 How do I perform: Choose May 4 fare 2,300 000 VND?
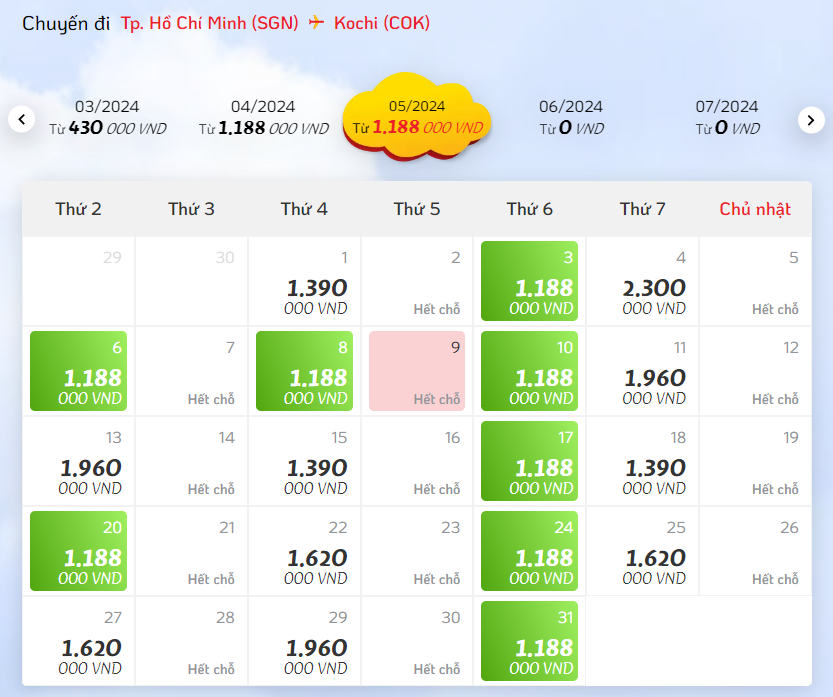coord(642,281)
